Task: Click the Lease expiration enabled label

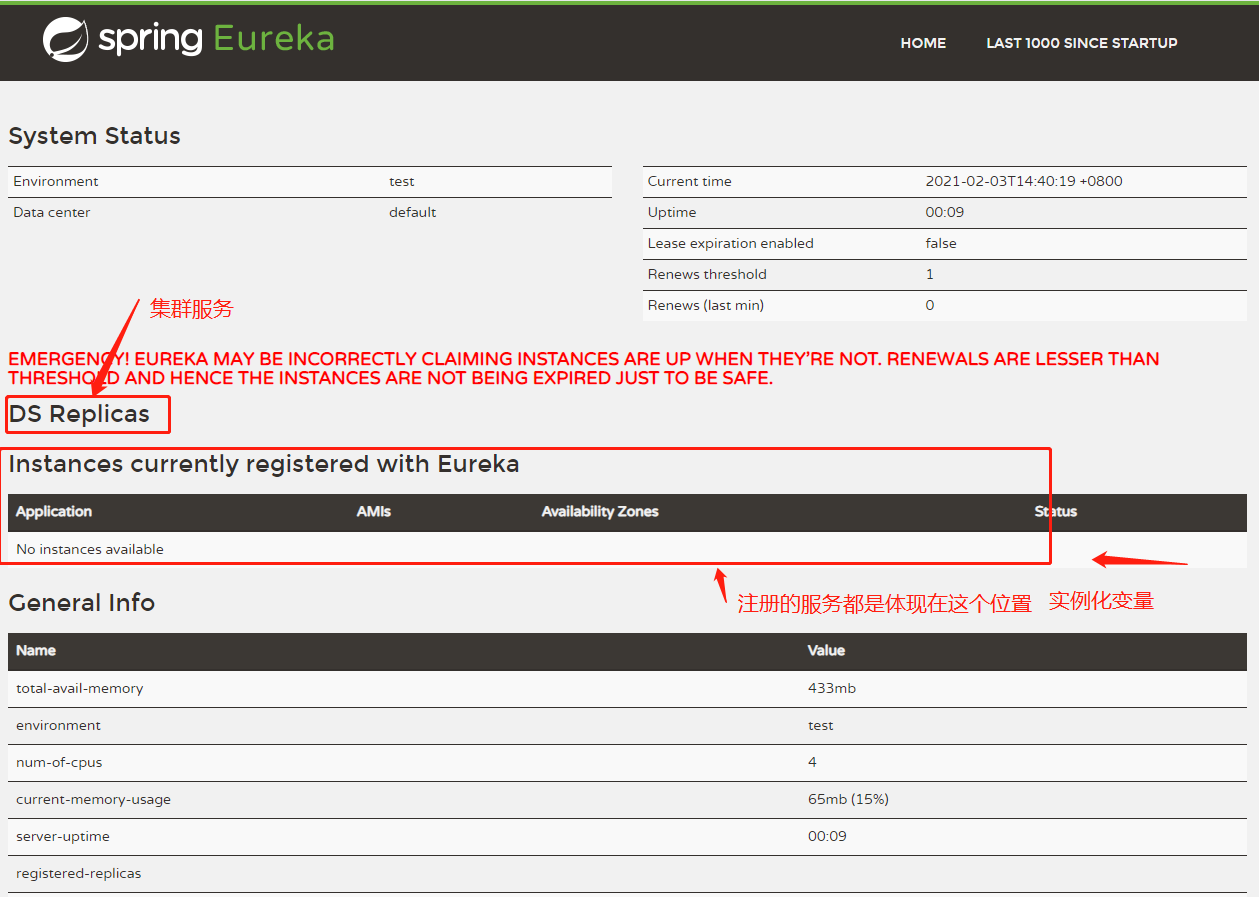Action: (731, 243)
